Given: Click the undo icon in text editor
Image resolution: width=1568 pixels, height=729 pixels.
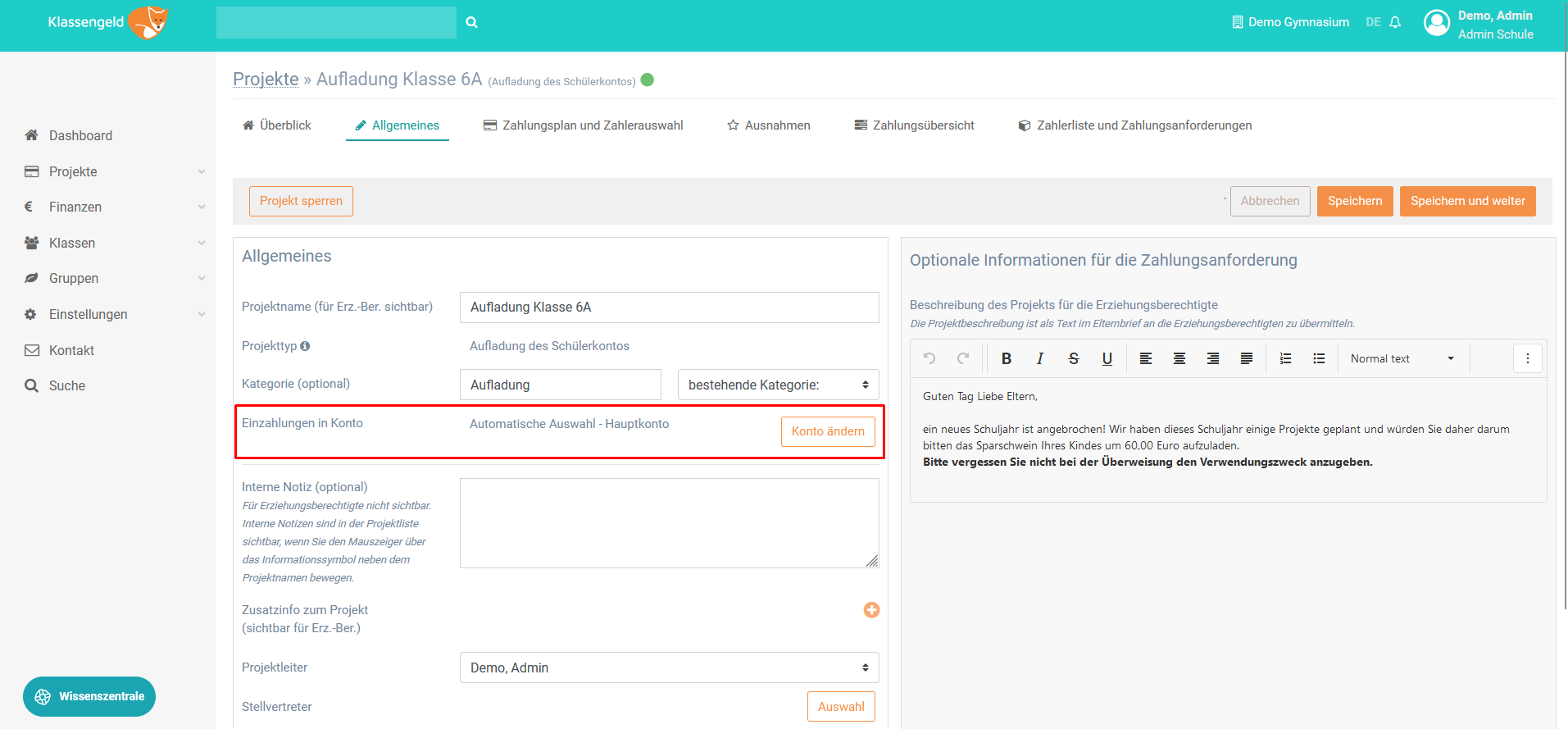Looking at the screenshot, I should [929, 358].
